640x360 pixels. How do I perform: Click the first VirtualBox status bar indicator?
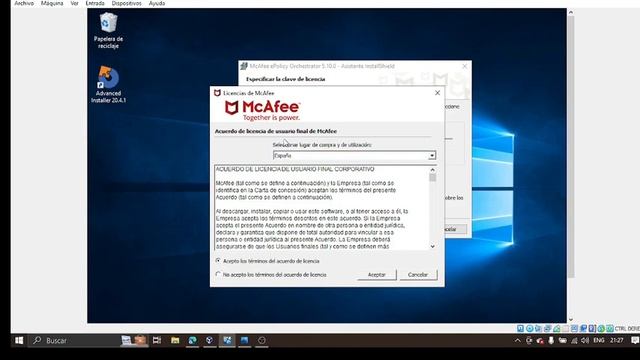(520, 329)
